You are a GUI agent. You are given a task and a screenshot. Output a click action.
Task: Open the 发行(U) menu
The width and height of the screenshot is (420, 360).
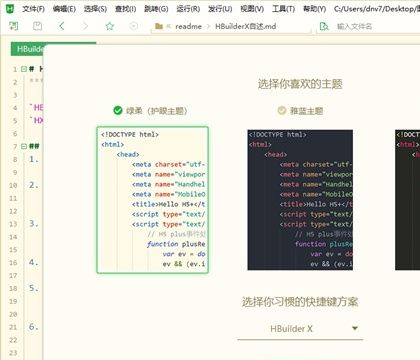click(x=220, y=9)
